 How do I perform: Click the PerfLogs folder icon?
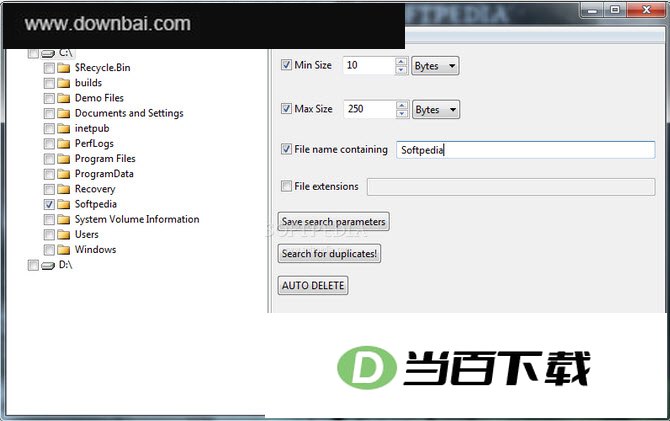[64, 144]
